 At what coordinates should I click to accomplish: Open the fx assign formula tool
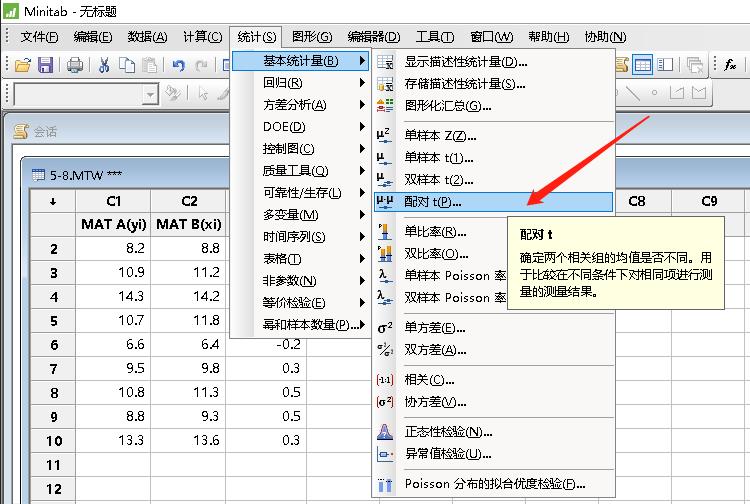coord(730,65)
